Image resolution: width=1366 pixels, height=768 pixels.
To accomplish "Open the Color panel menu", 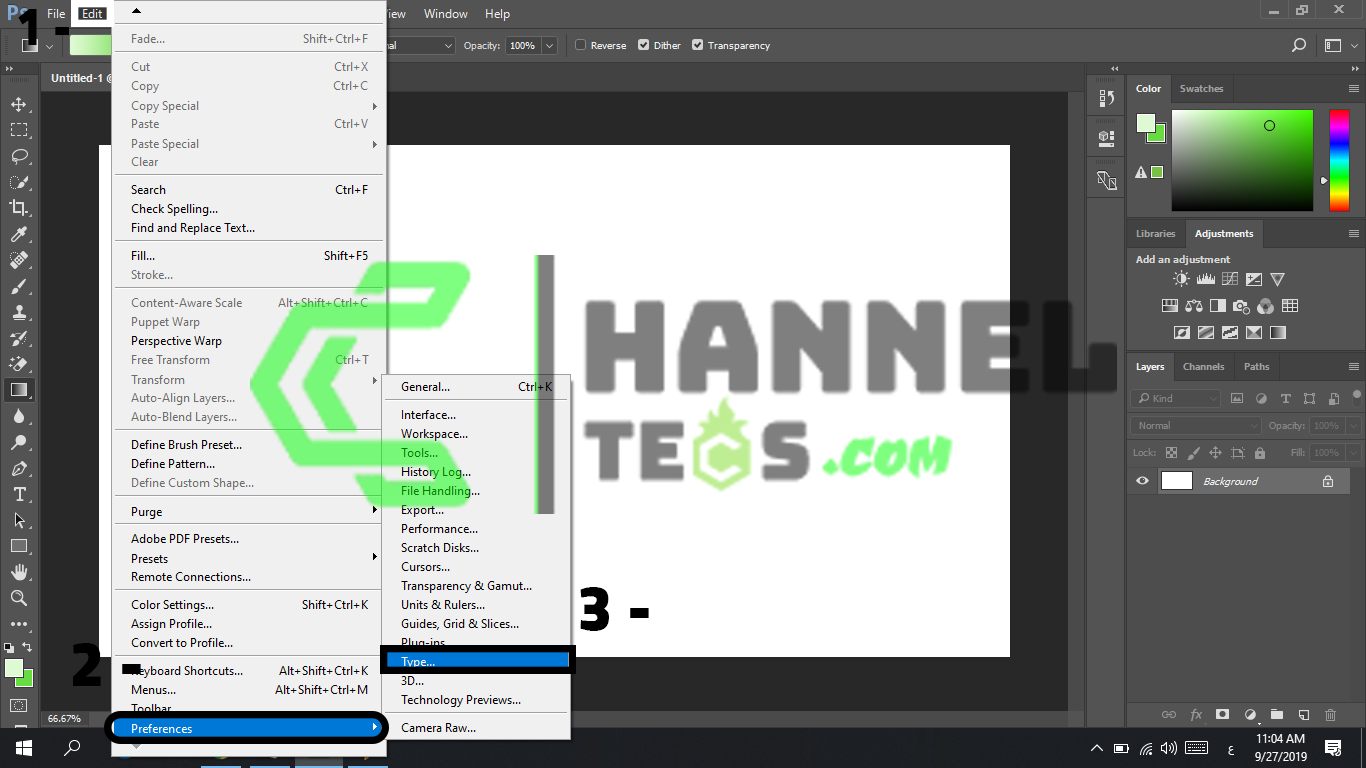I will [1353, 89].
